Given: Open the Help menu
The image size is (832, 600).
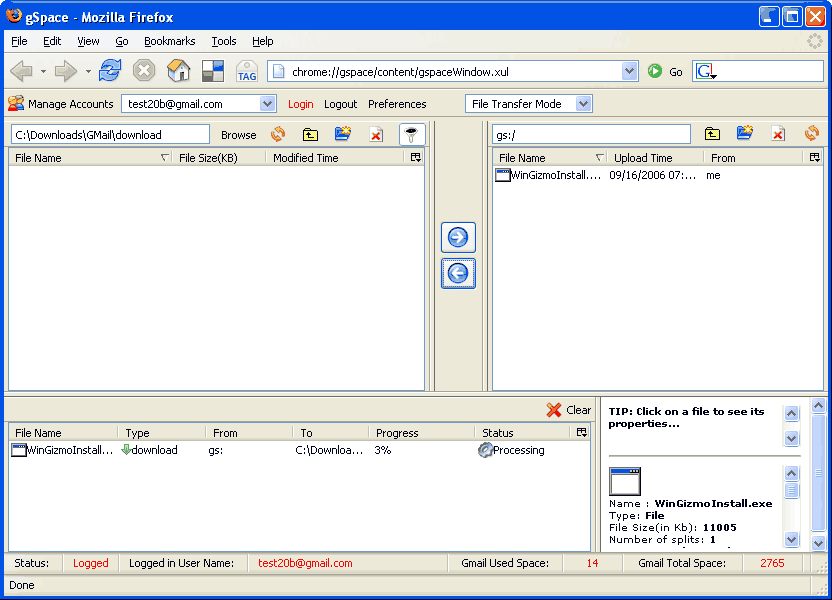Looking at the screenshot, I should pos(263,41).
